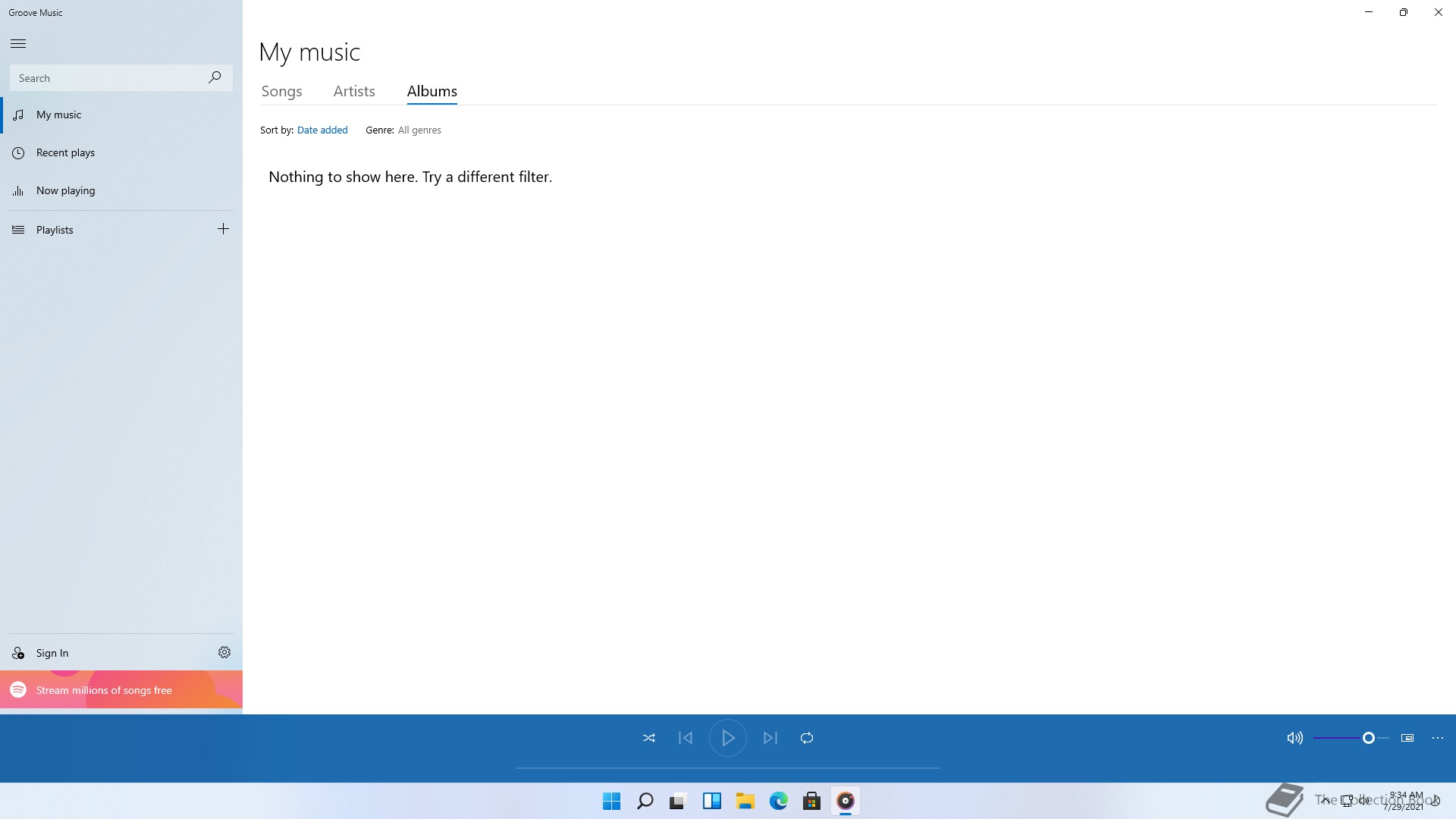
Task: Open Groove settings gear
Action: (x=224, y=652)
